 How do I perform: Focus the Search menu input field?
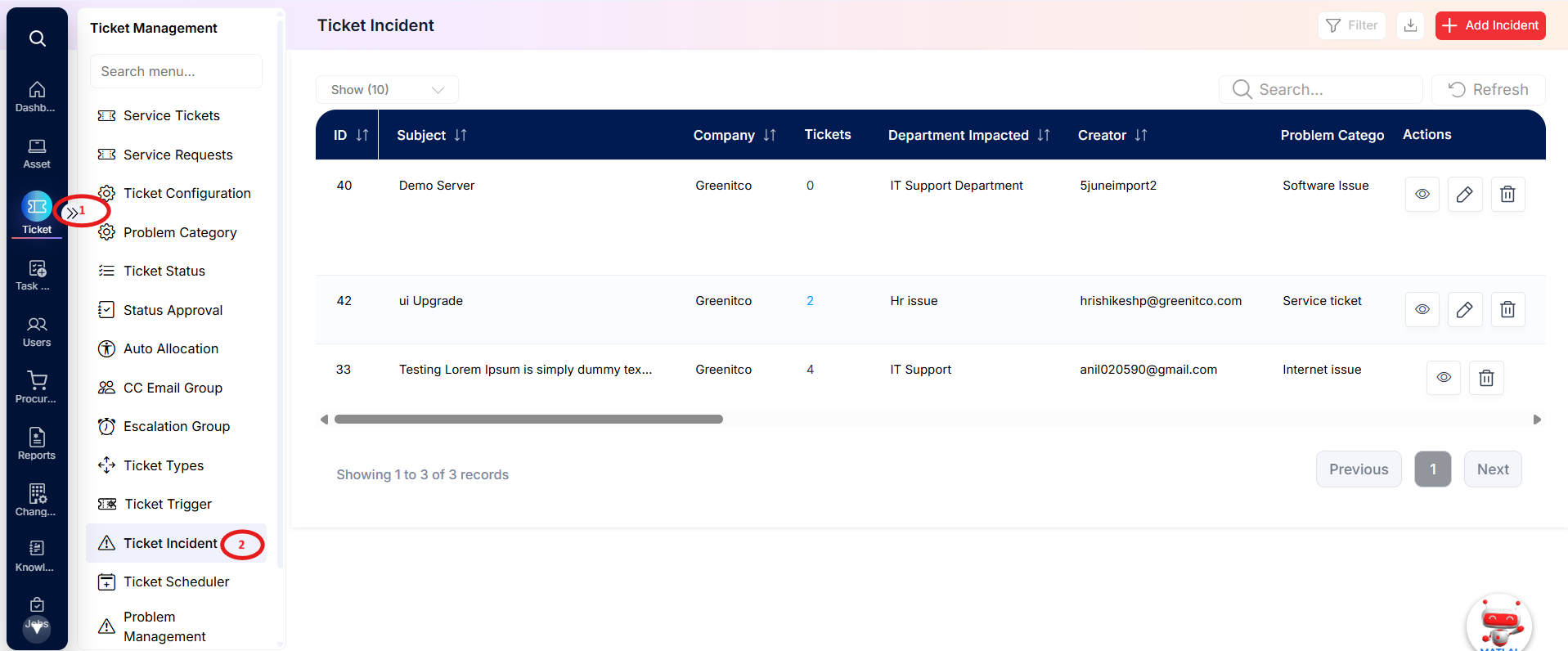(176, 71)
